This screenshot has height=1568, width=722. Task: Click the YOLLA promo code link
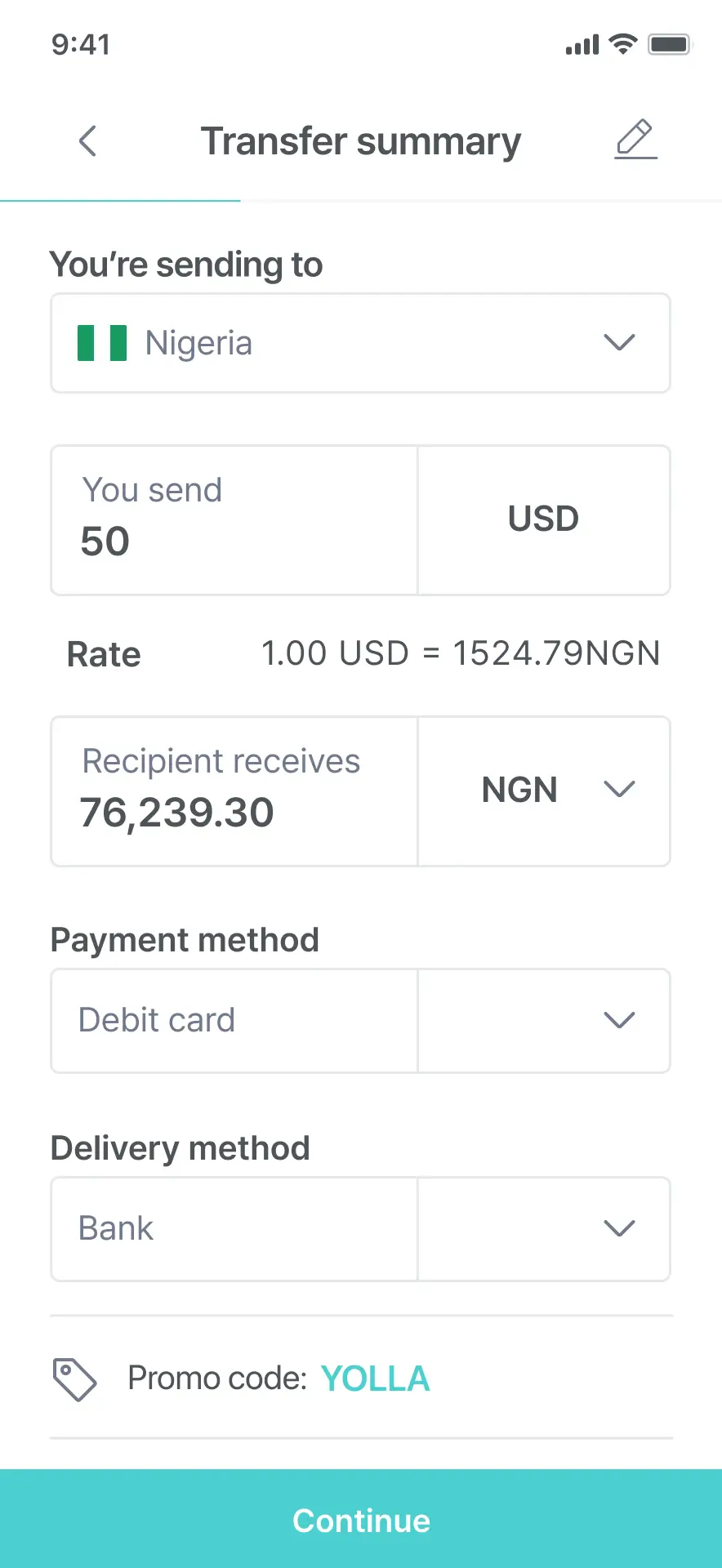pyautogui.click(x=375, y=1379)
